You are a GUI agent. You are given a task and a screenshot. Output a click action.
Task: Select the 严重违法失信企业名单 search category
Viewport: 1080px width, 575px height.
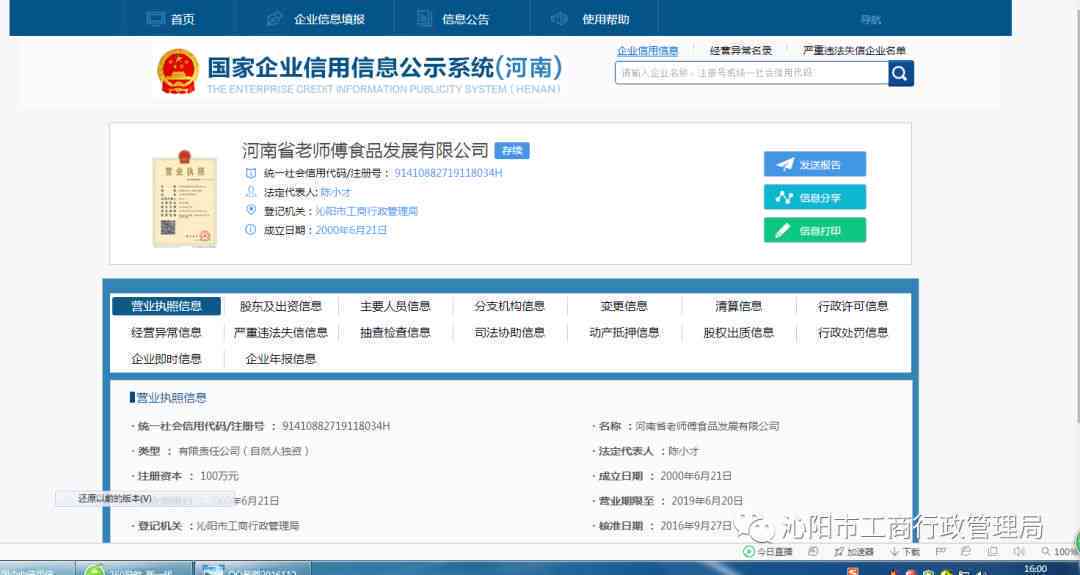pyautogui.click(x=854, y=51)
